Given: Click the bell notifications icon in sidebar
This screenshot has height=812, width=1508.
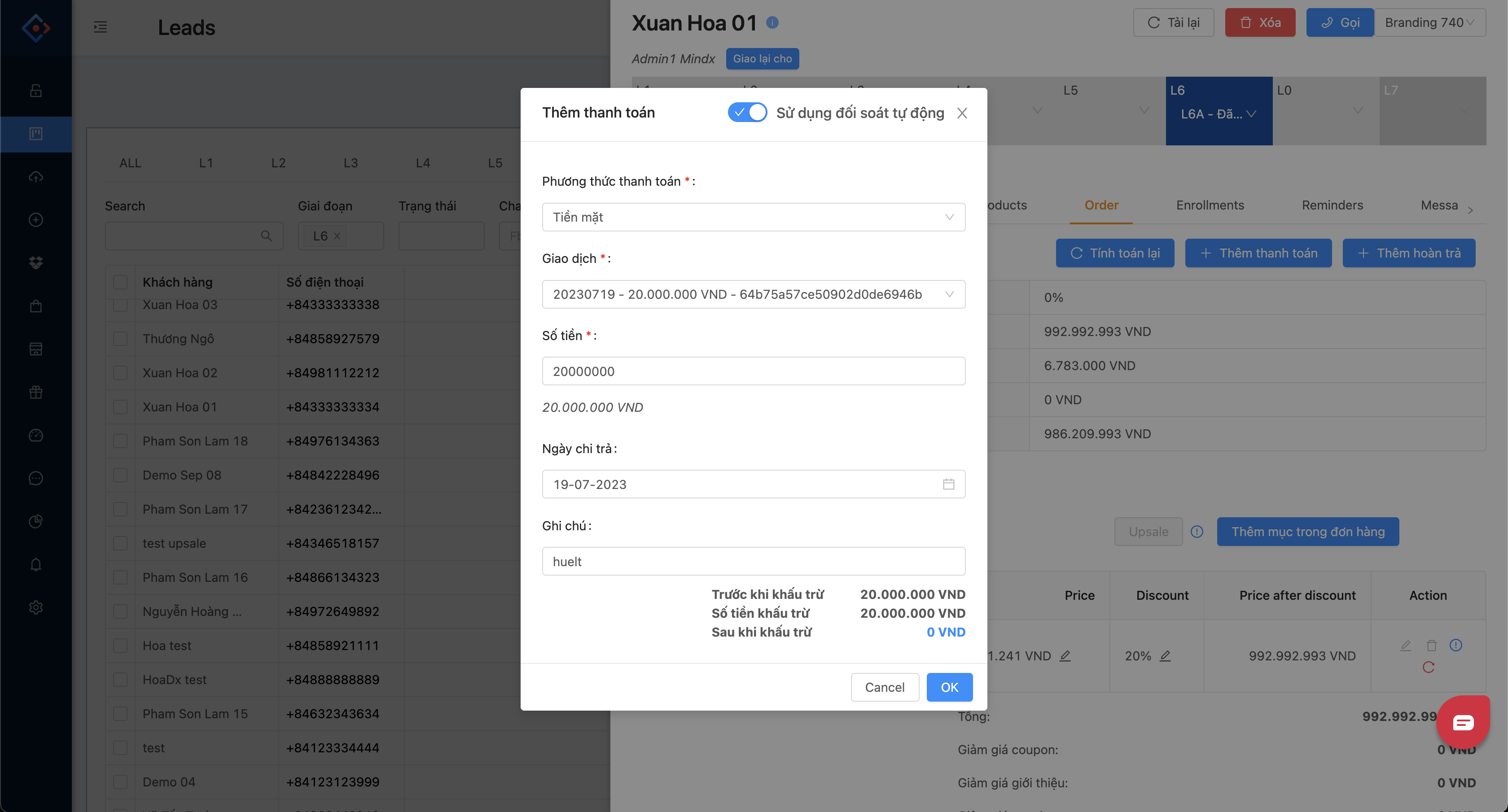Looking at the screenshot, I should (36, 564).
